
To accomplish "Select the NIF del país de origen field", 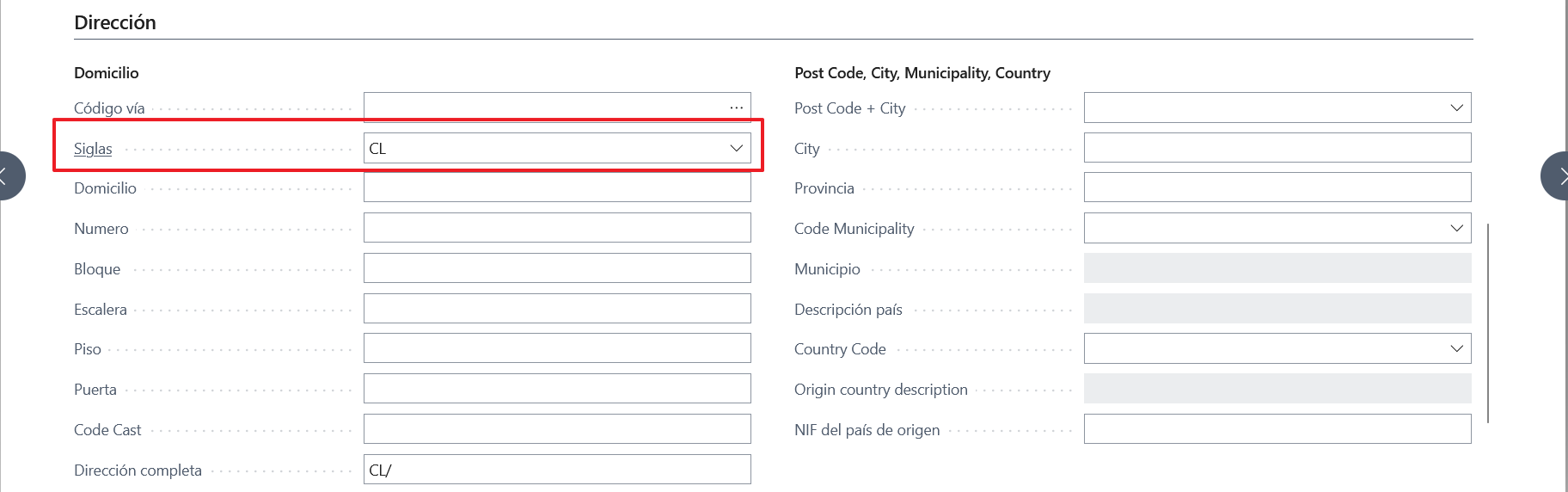I will (x=1277, y=429).
